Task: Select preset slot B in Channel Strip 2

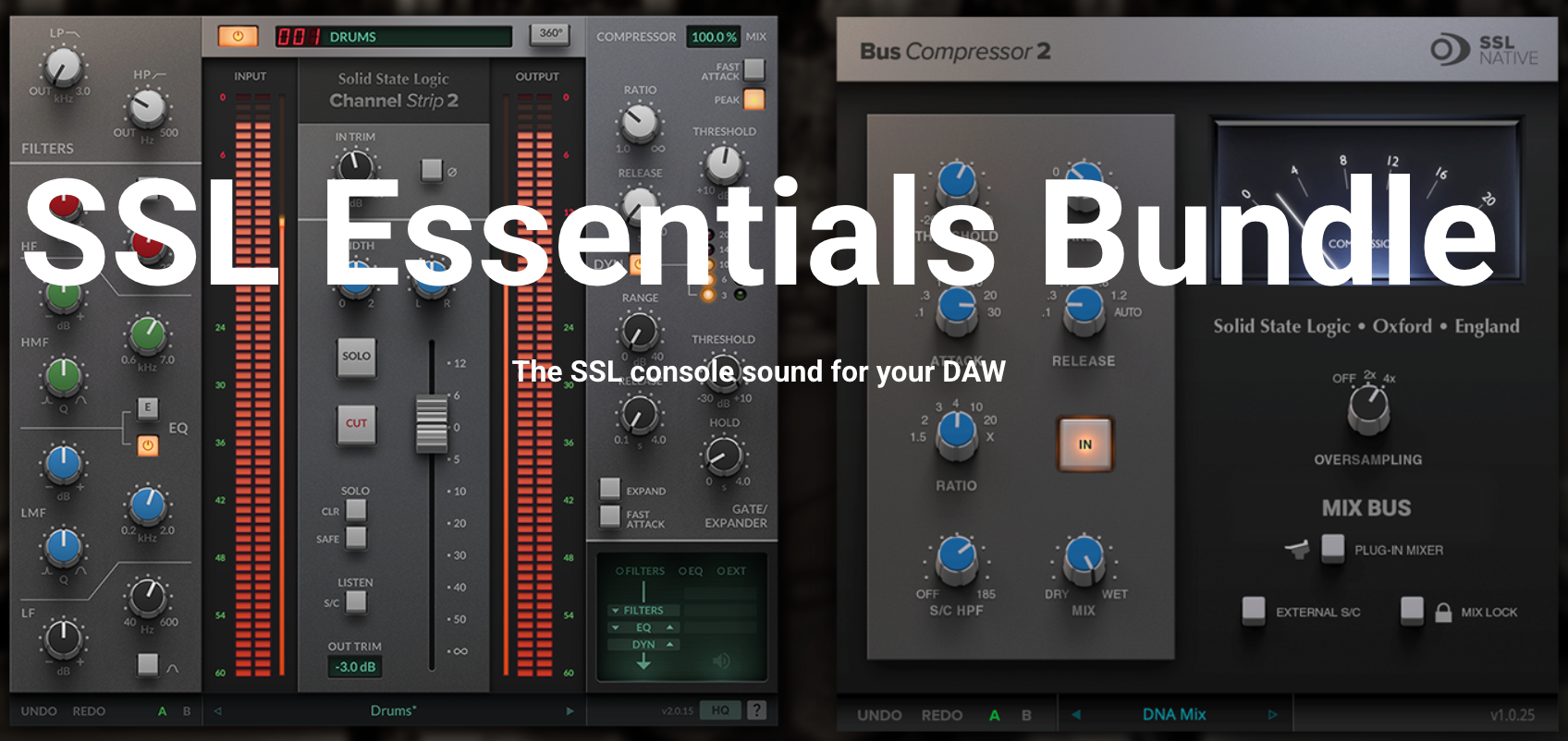Action: click(187, 711)
